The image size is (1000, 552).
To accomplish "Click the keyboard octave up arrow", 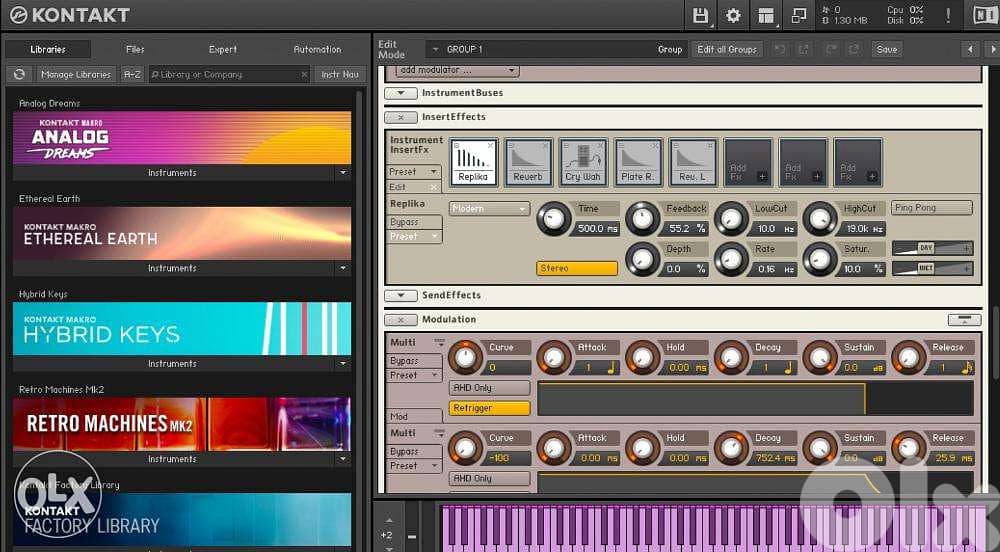I will pos(389,521).
